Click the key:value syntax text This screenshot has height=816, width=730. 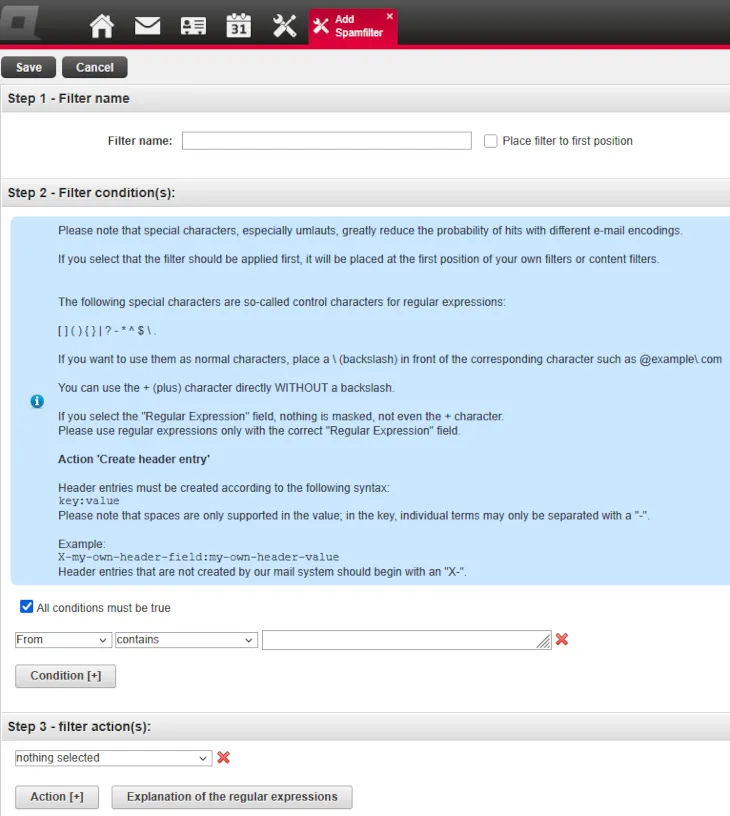[88, 501]
